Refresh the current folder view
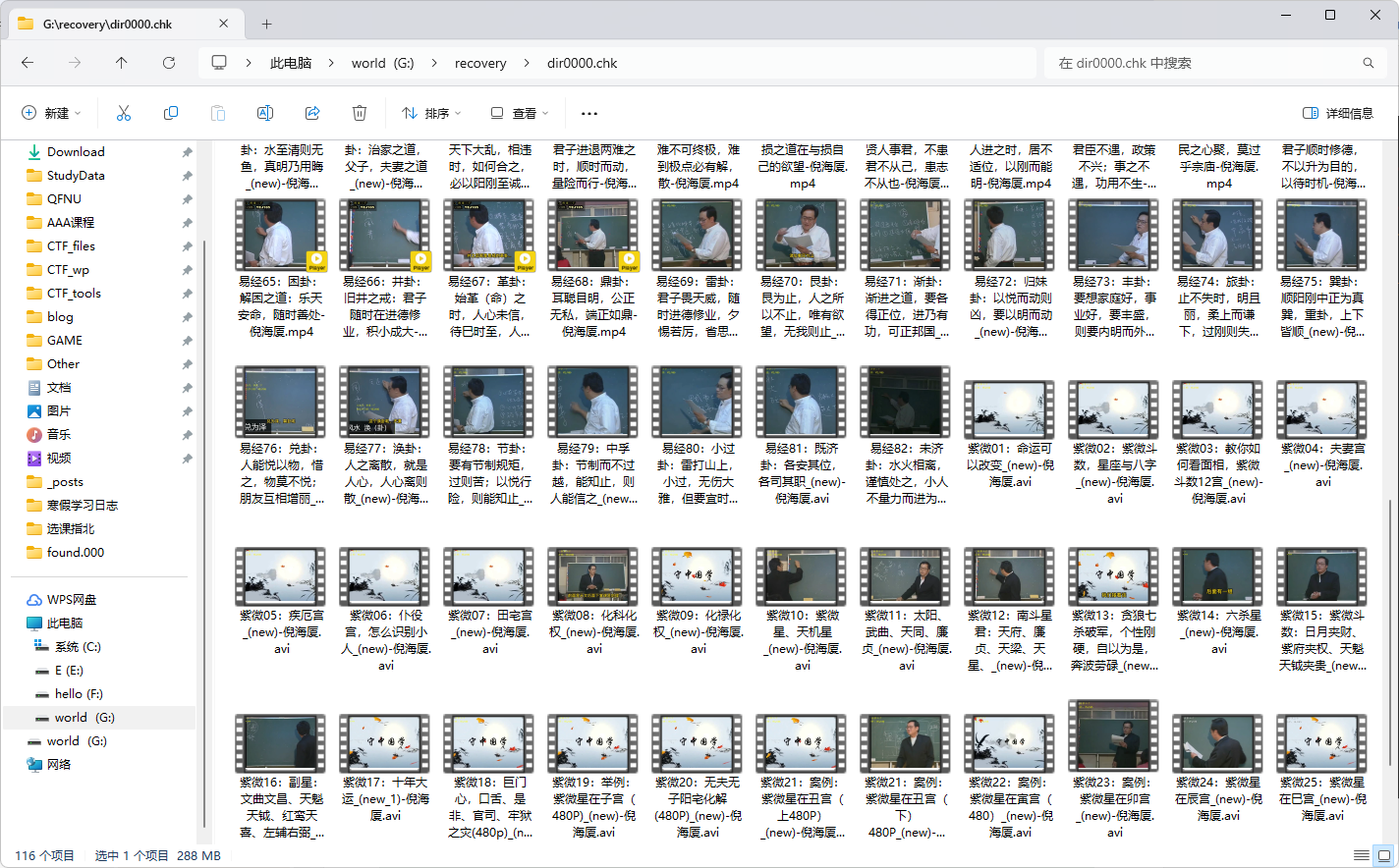 (x=169, y=63)
